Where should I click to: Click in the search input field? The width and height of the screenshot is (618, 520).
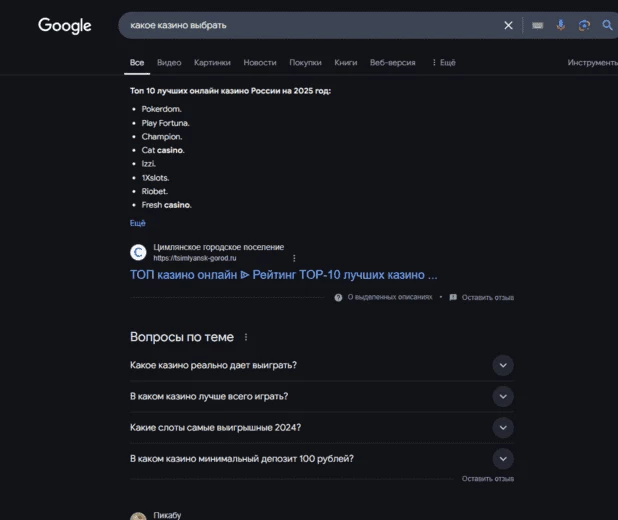click(311, 25)
